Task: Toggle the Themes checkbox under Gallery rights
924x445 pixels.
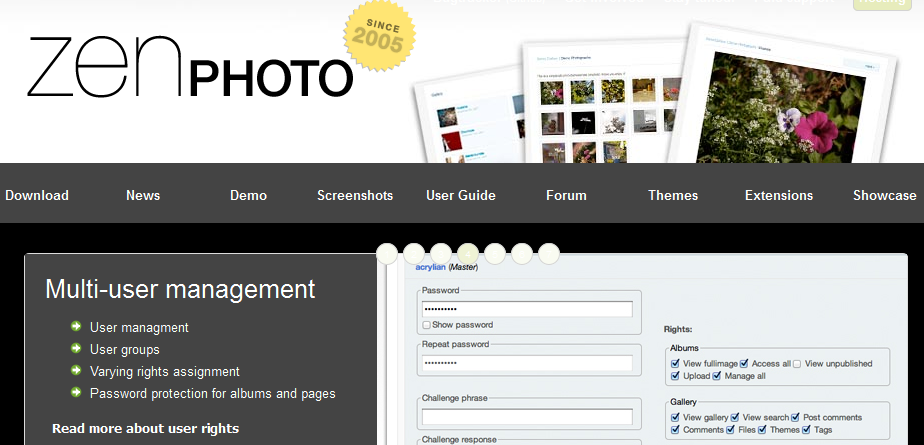Action: point(762,430)
